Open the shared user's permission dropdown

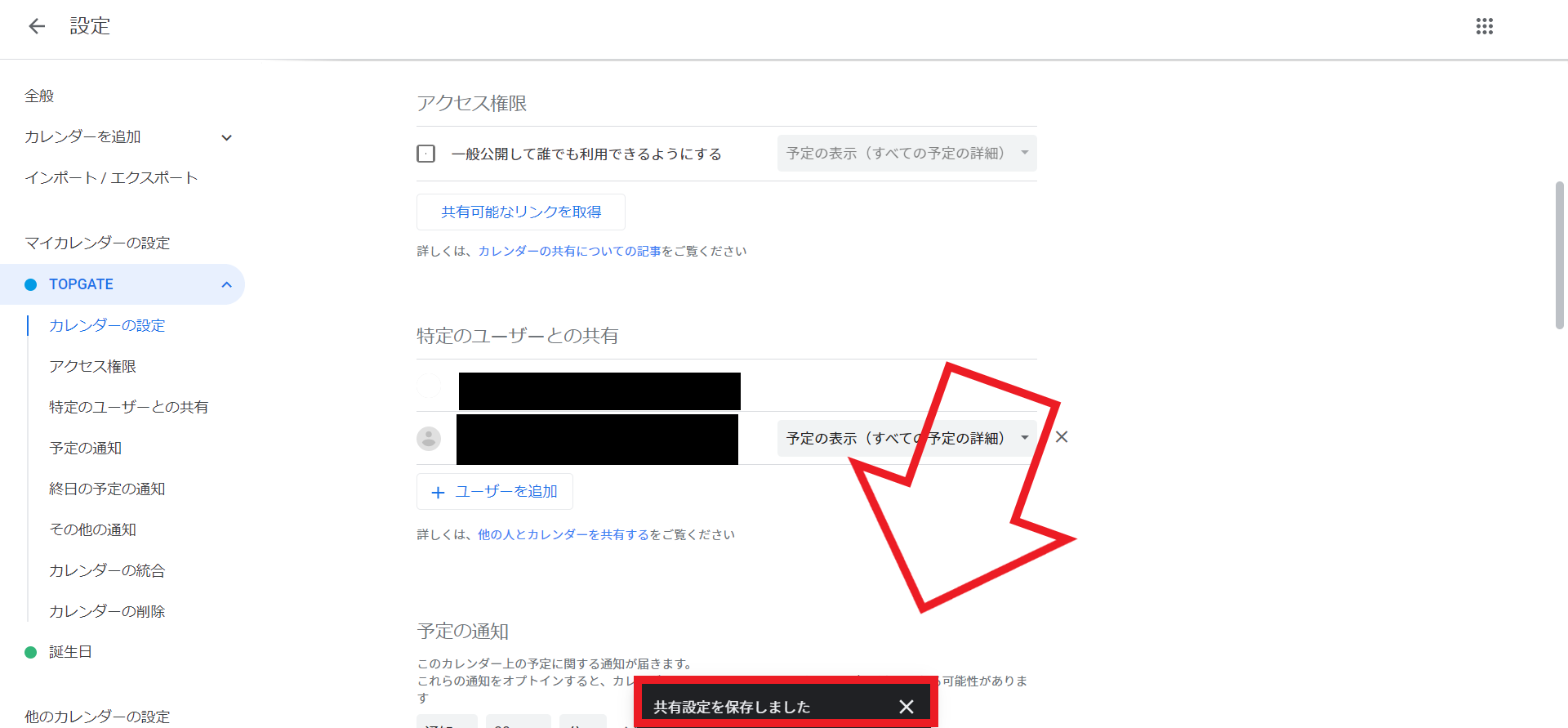point(906,438)
